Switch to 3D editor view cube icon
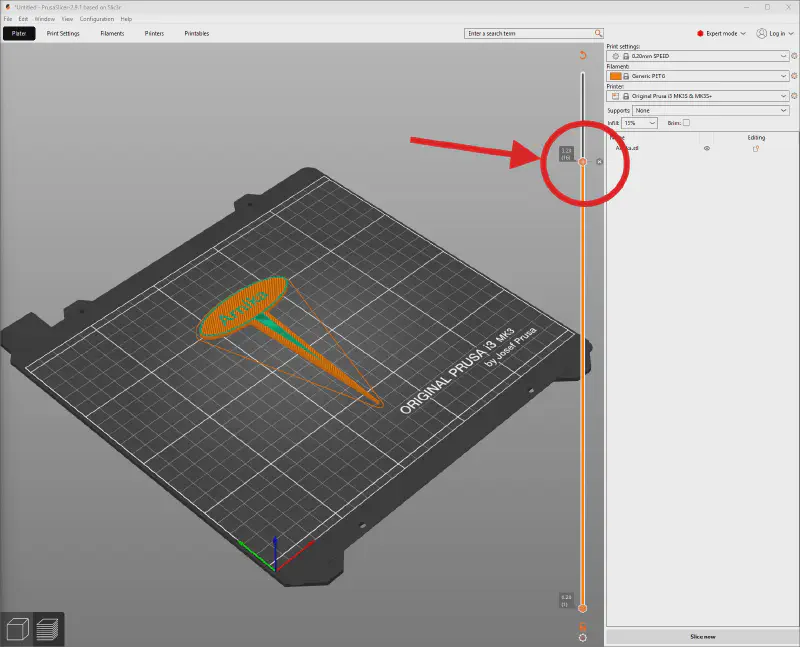Image resolution: width=800 pixels, height=647 pixels. point(17,629)
